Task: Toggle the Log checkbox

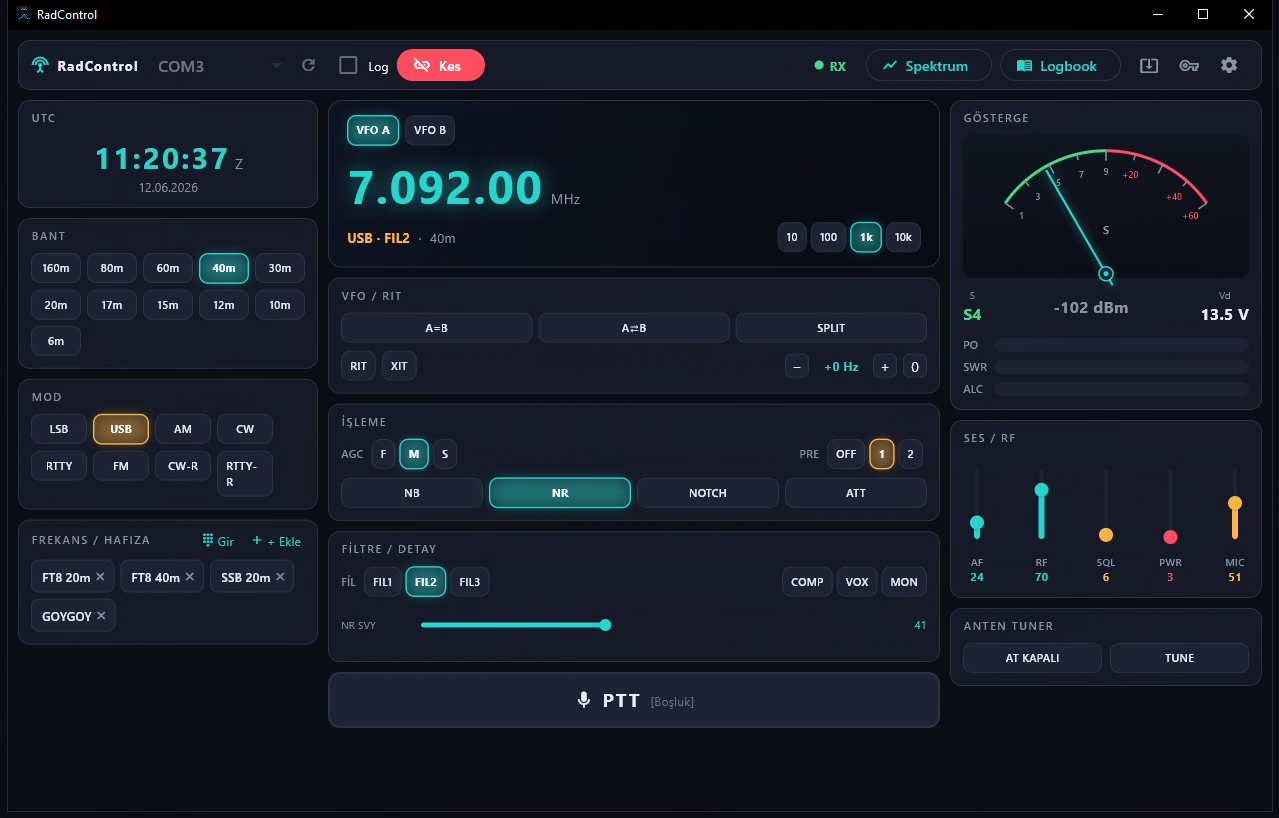Action: pyautogui.click(x=348, y=65)
